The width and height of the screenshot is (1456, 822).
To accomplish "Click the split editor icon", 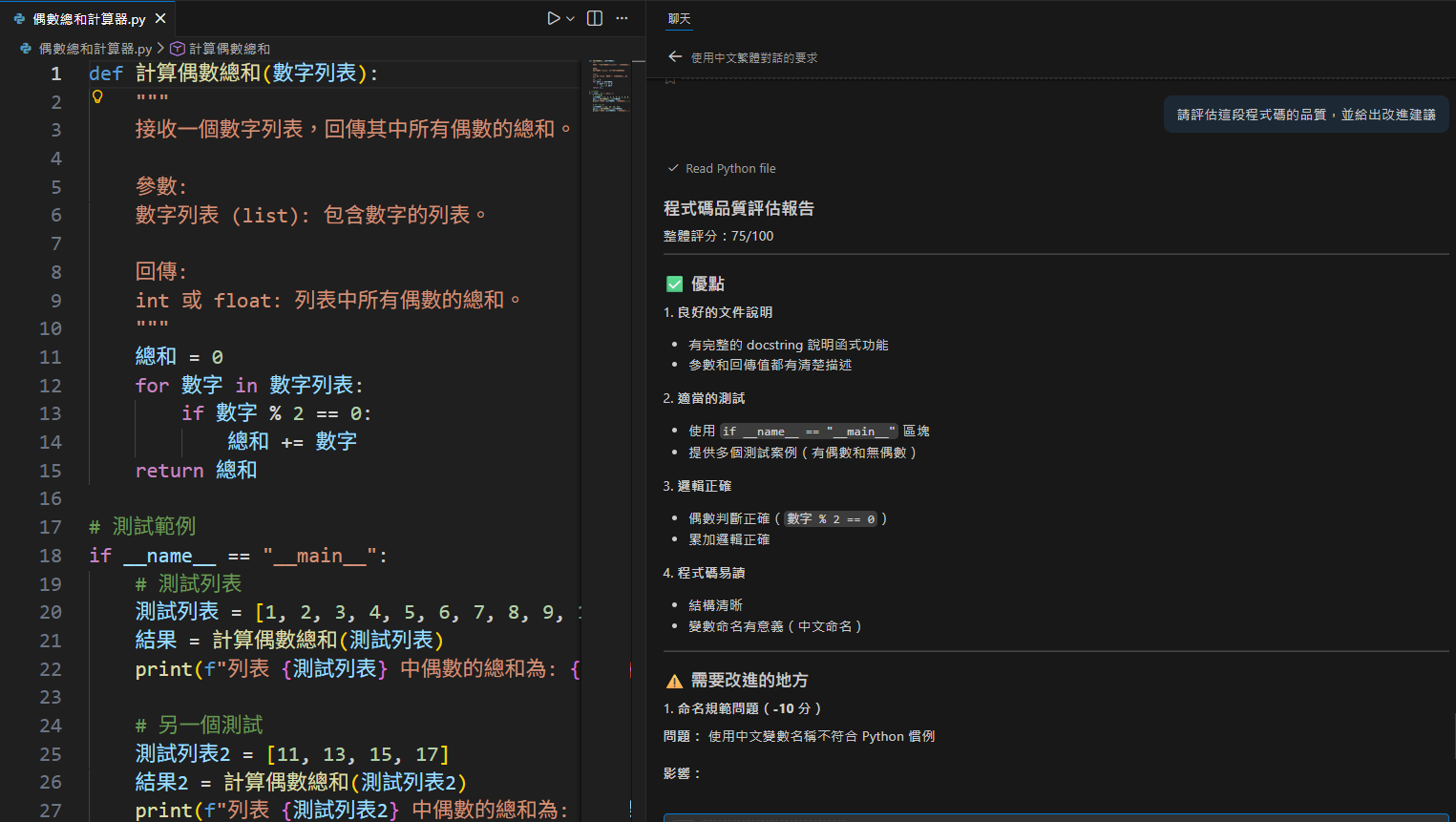I will pos(595,18).
